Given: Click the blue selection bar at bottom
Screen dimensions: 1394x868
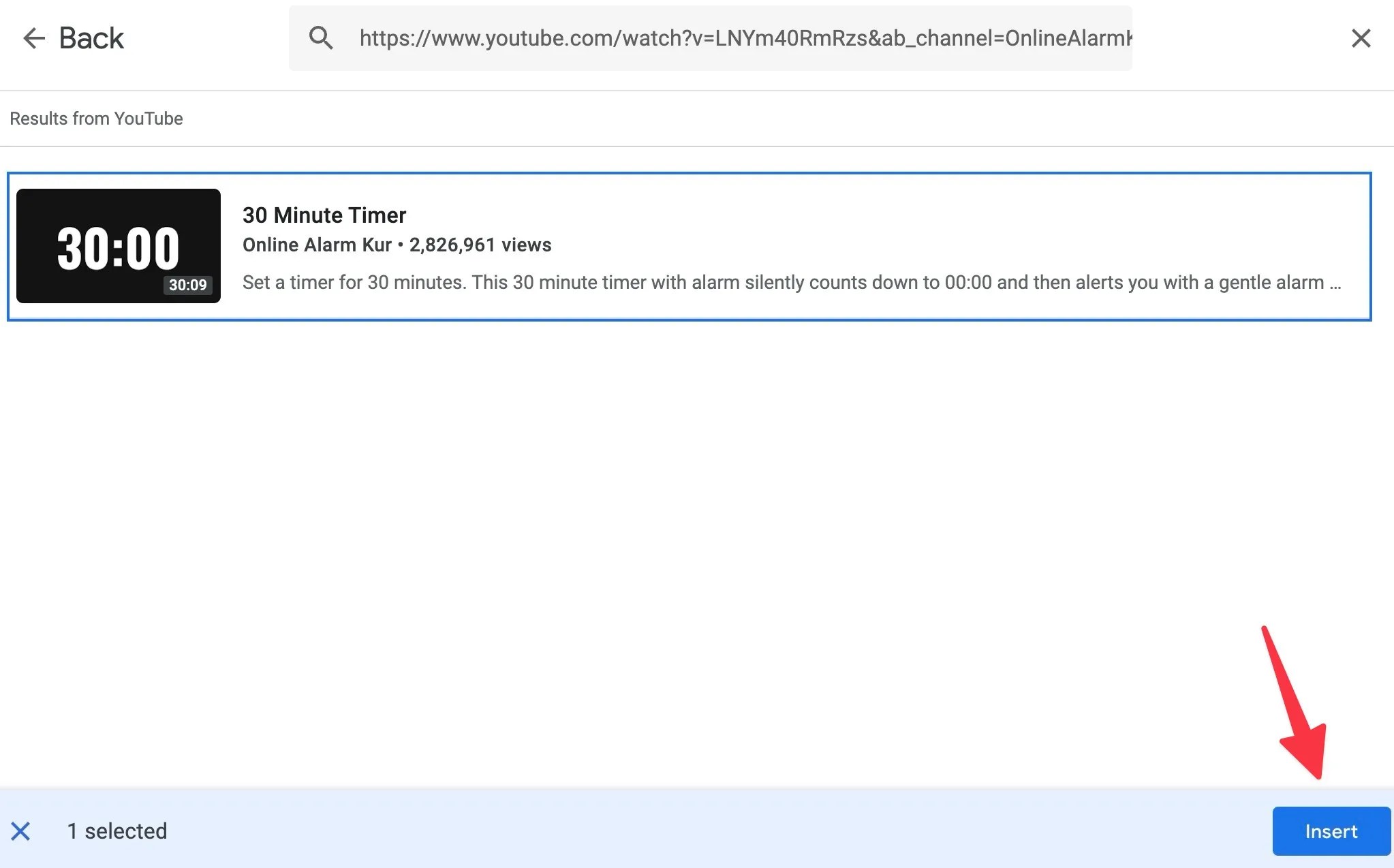Looking at the screenshot, I should (x=681, y=831).
